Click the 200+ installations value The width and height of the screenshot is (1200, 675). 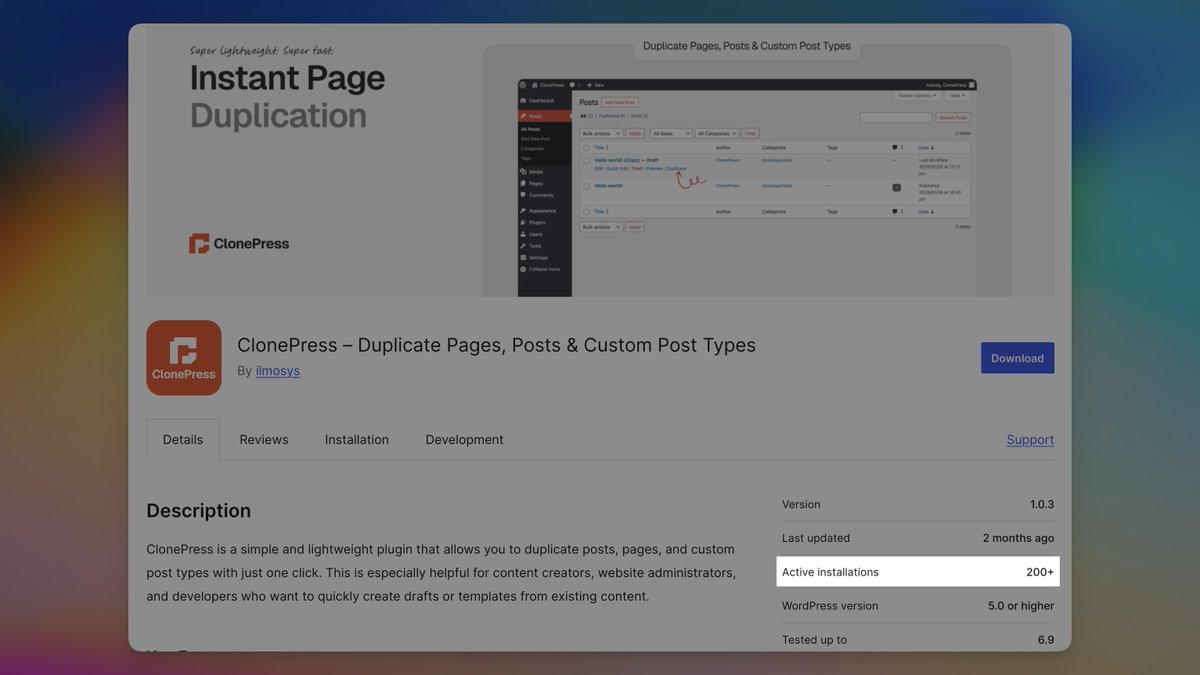tap(1040, 572)
